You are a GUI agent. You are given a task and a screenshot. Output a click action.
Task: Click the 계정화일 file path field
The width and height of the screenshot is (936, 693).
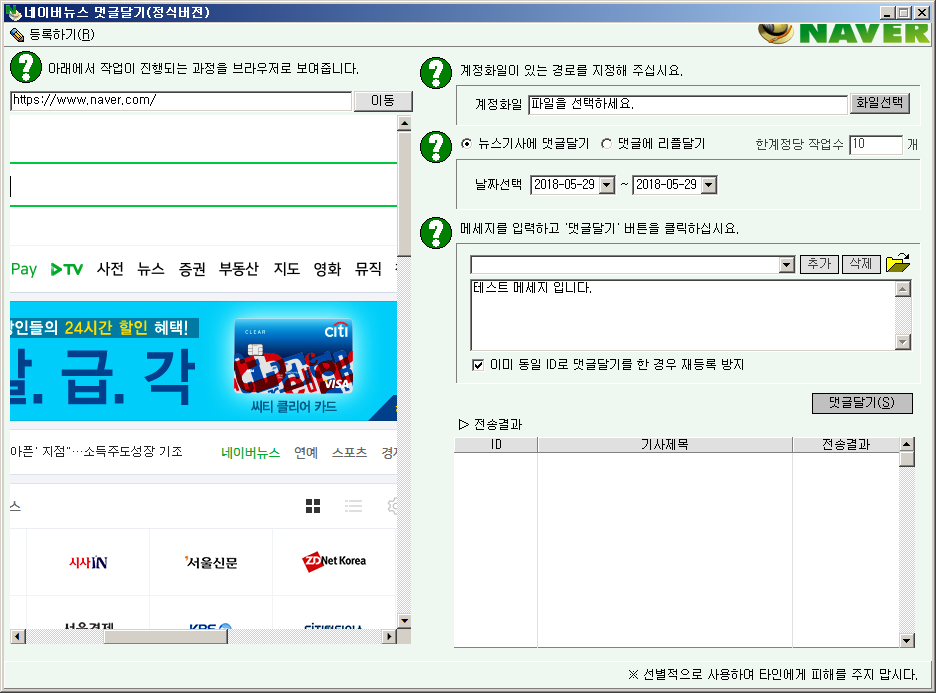[688, 104]
